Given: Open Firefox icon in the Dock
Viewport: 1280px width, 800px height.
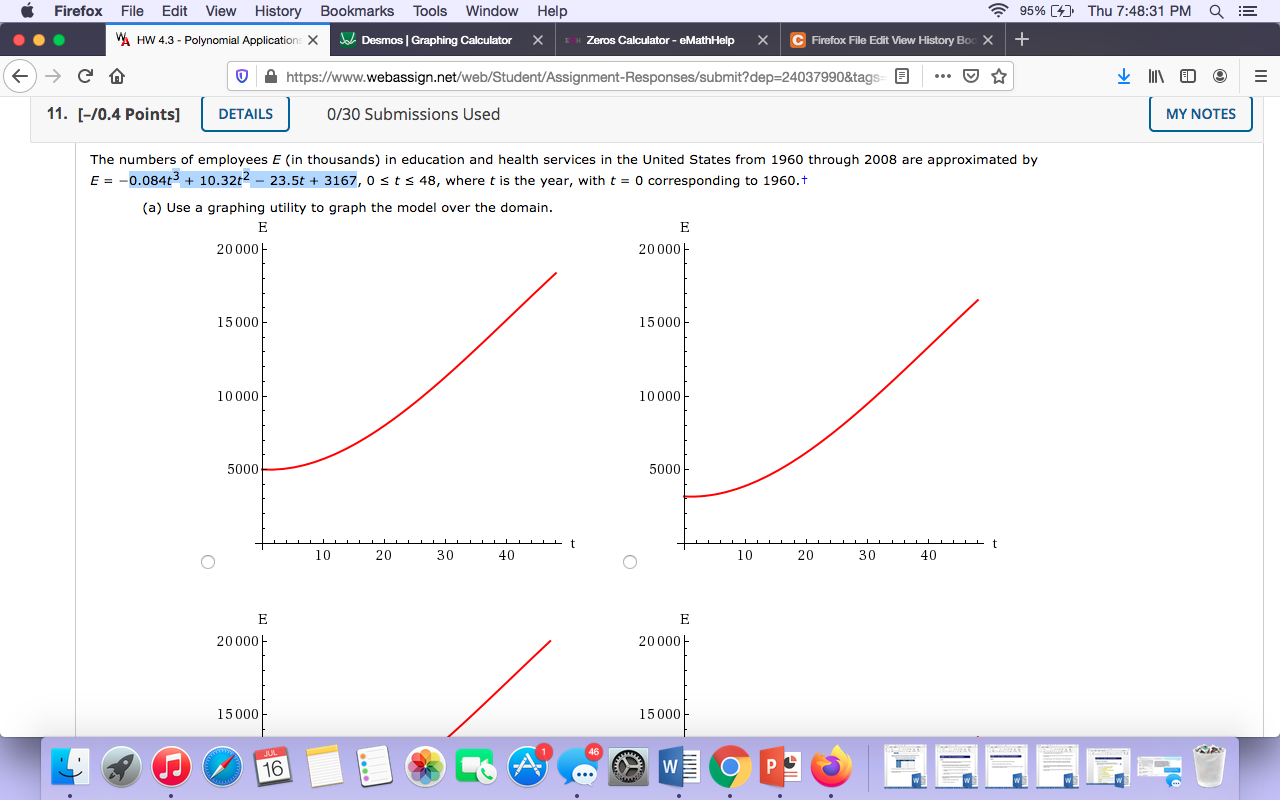Looking at the screenshot, I should [x=831, y=767].
